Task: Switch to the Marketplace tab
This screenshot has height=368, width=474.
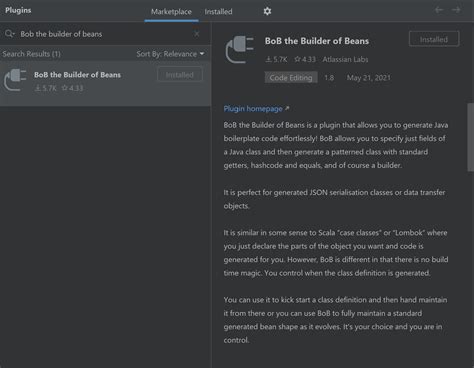Action: 171,12
